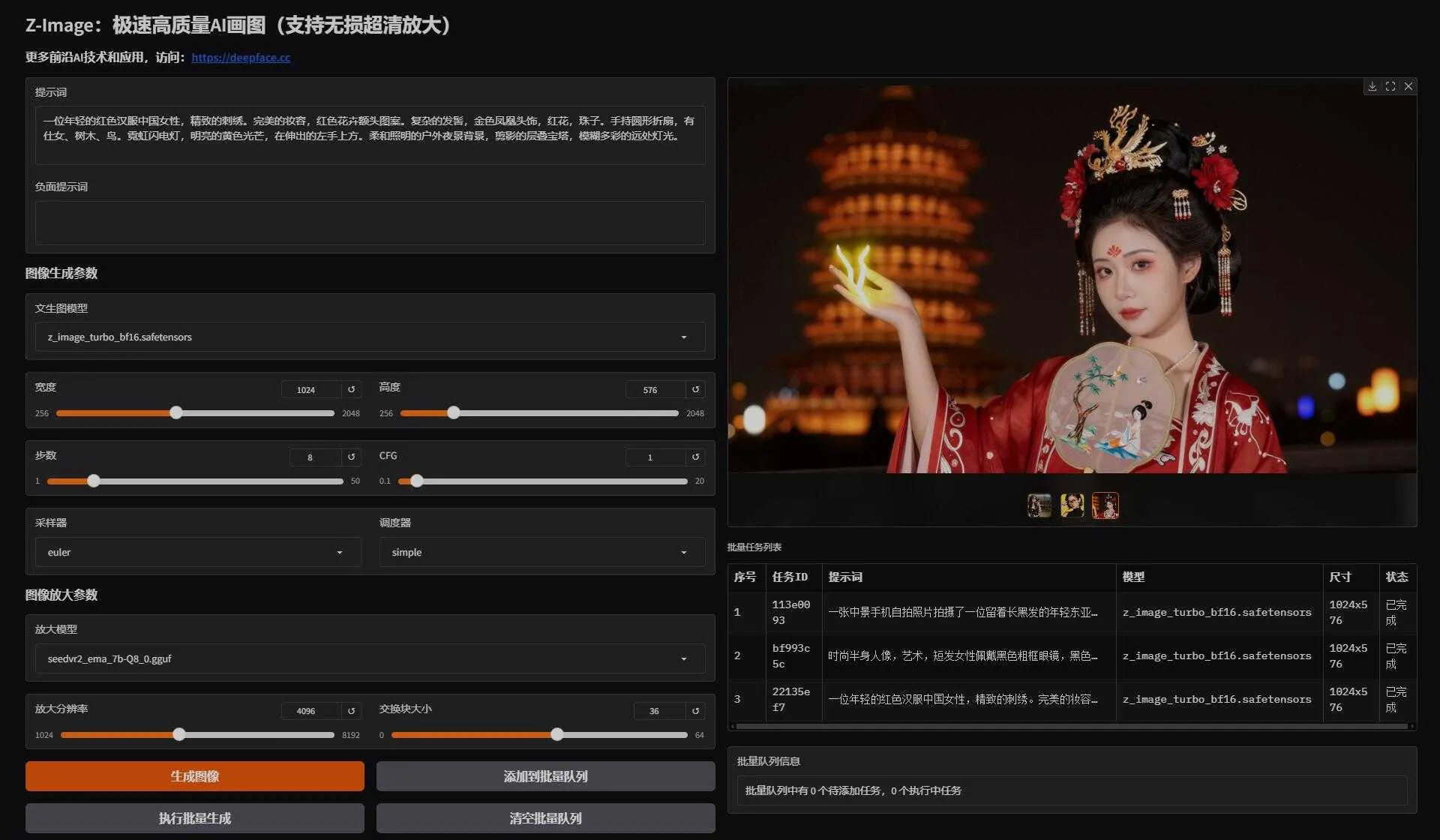
Task: Open the 采样器 sampler dropdown showing euler
Action: [196, 552]
